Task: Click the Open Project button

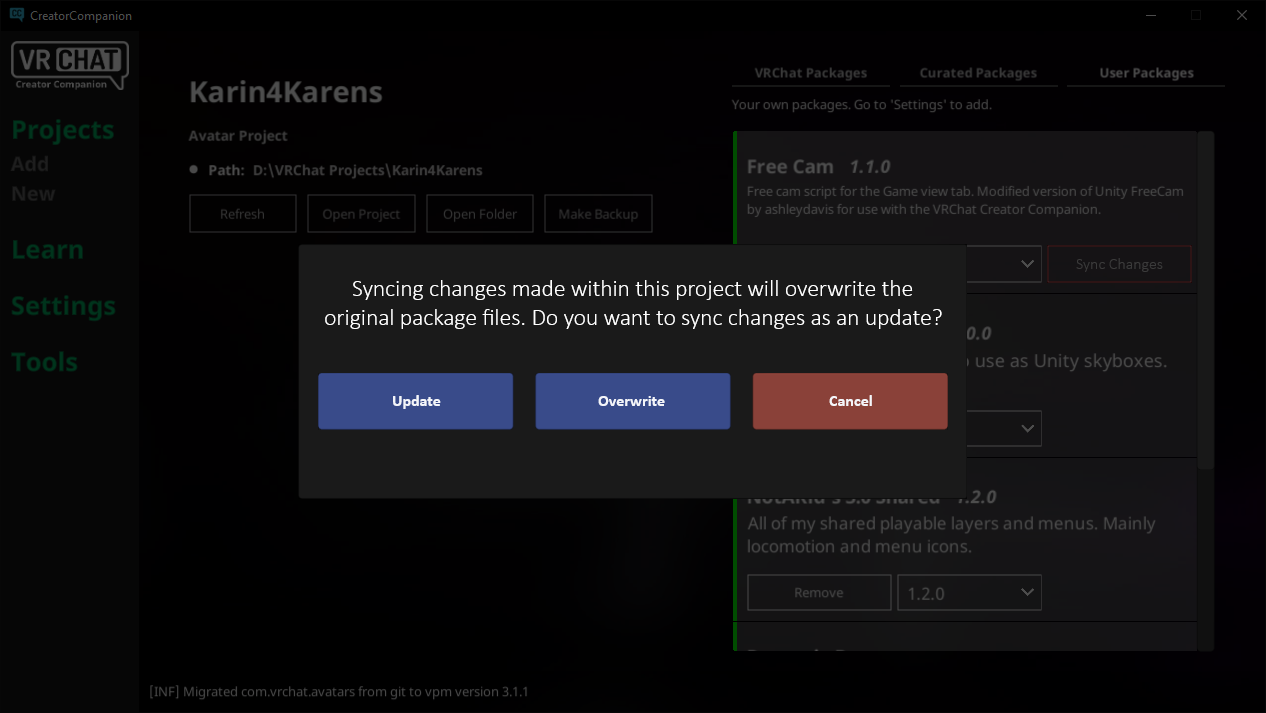Action: click(361, 214)
